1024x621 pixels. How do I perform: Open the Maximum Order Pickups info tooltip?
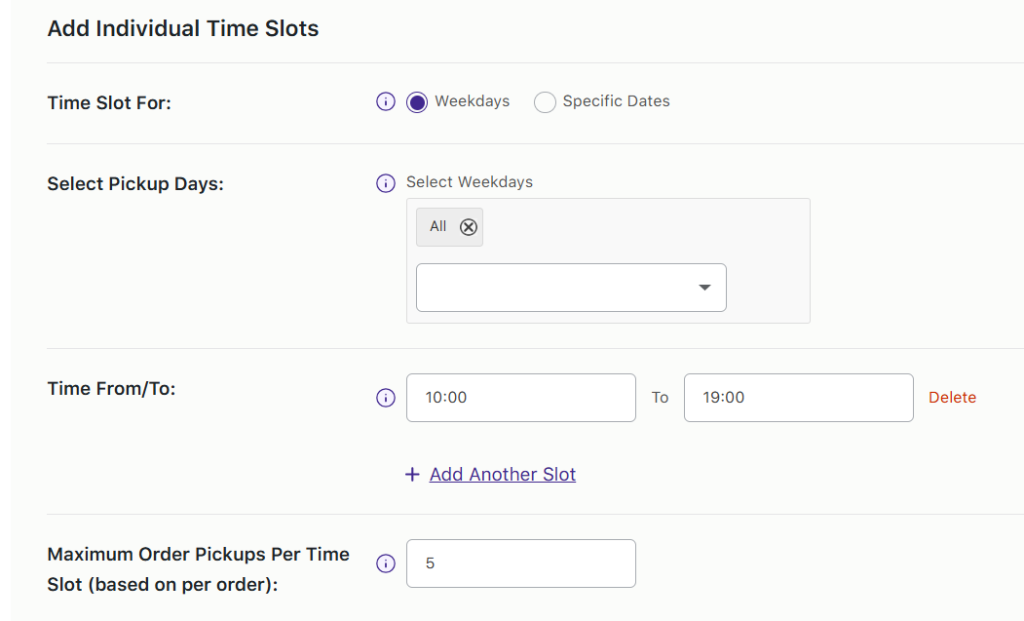386,563
